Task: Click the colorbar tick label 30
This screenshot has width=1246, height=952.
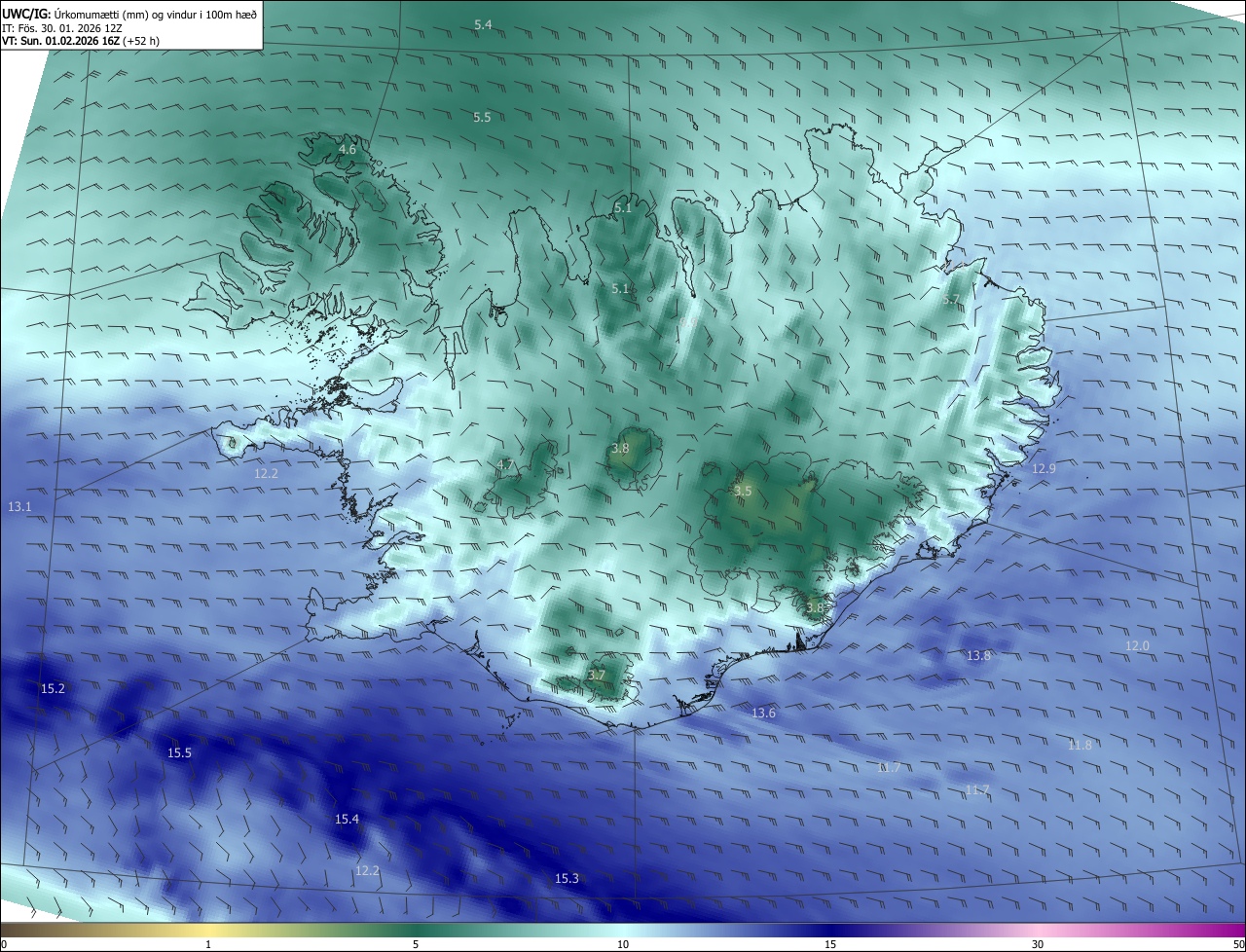Action: (x=1038, y=944)
